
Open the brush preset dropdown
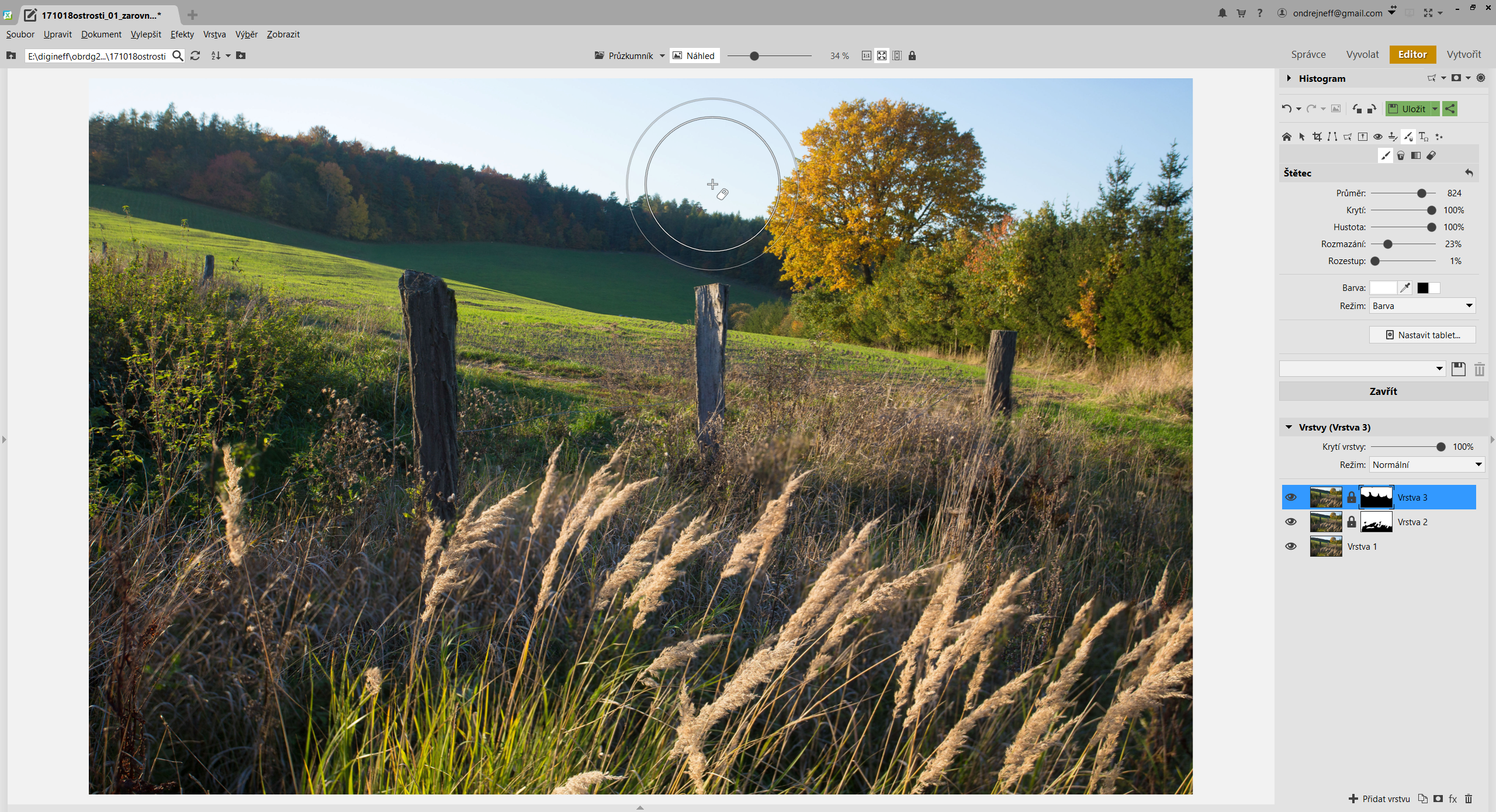(x=1362, y=369)
